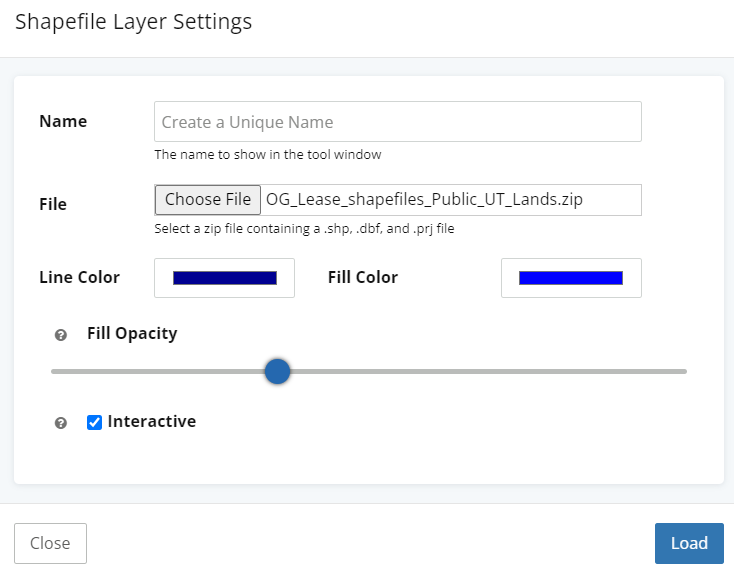The image size is (734, 569).
Task: Click the File field label
Action: pos(53,204)
